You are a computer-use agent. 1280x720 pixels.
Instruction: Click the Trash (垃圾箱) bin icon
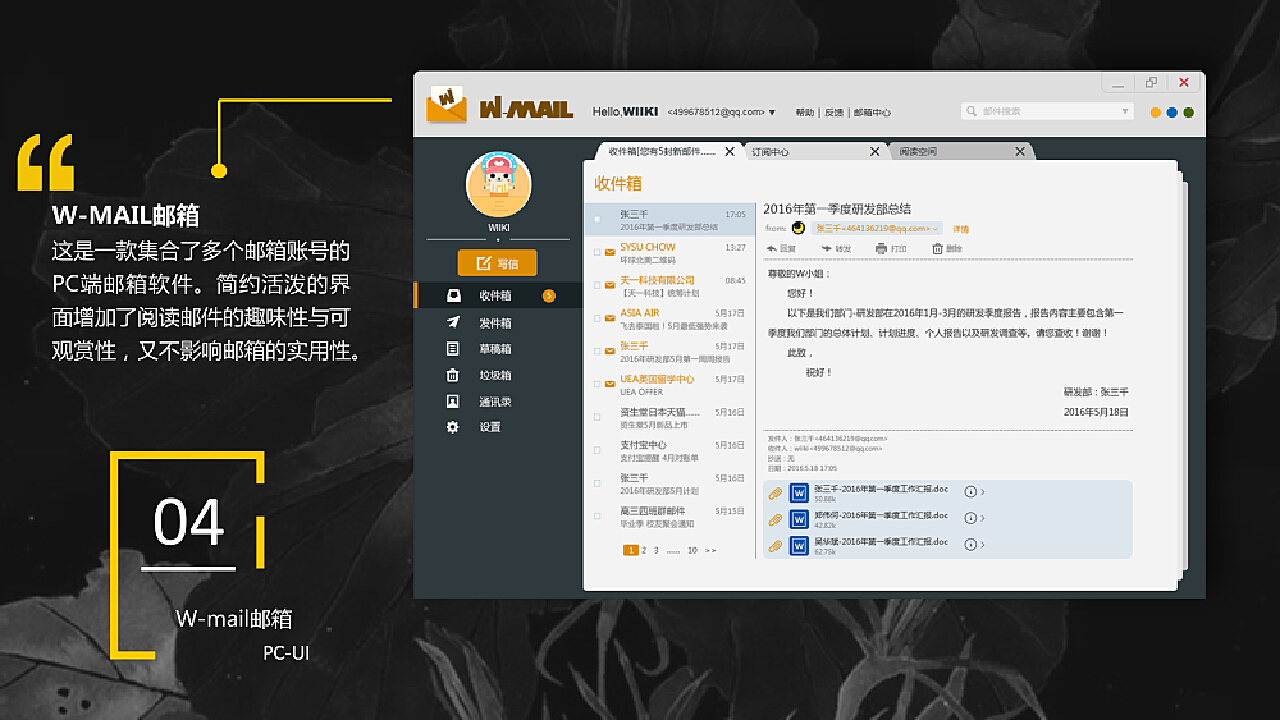453,375
